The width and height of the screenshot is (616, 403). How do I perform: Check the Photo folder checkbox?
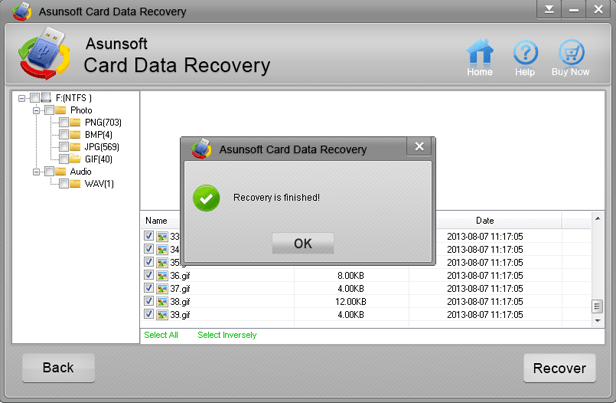coord(49,110)
